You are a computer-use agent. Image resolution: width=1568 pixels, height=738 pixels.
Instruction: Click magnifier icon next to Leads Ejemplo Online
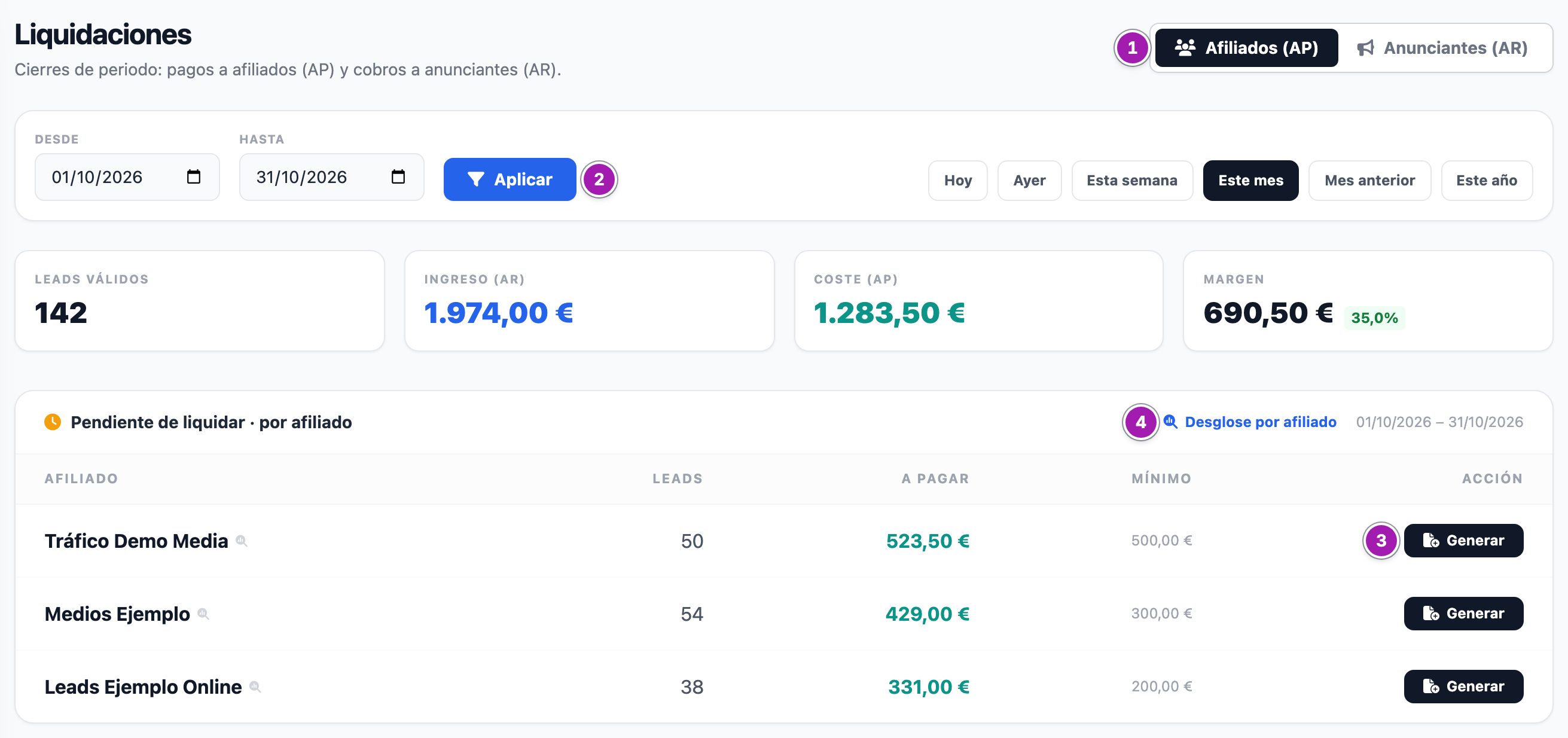click(x=255, y=687)
